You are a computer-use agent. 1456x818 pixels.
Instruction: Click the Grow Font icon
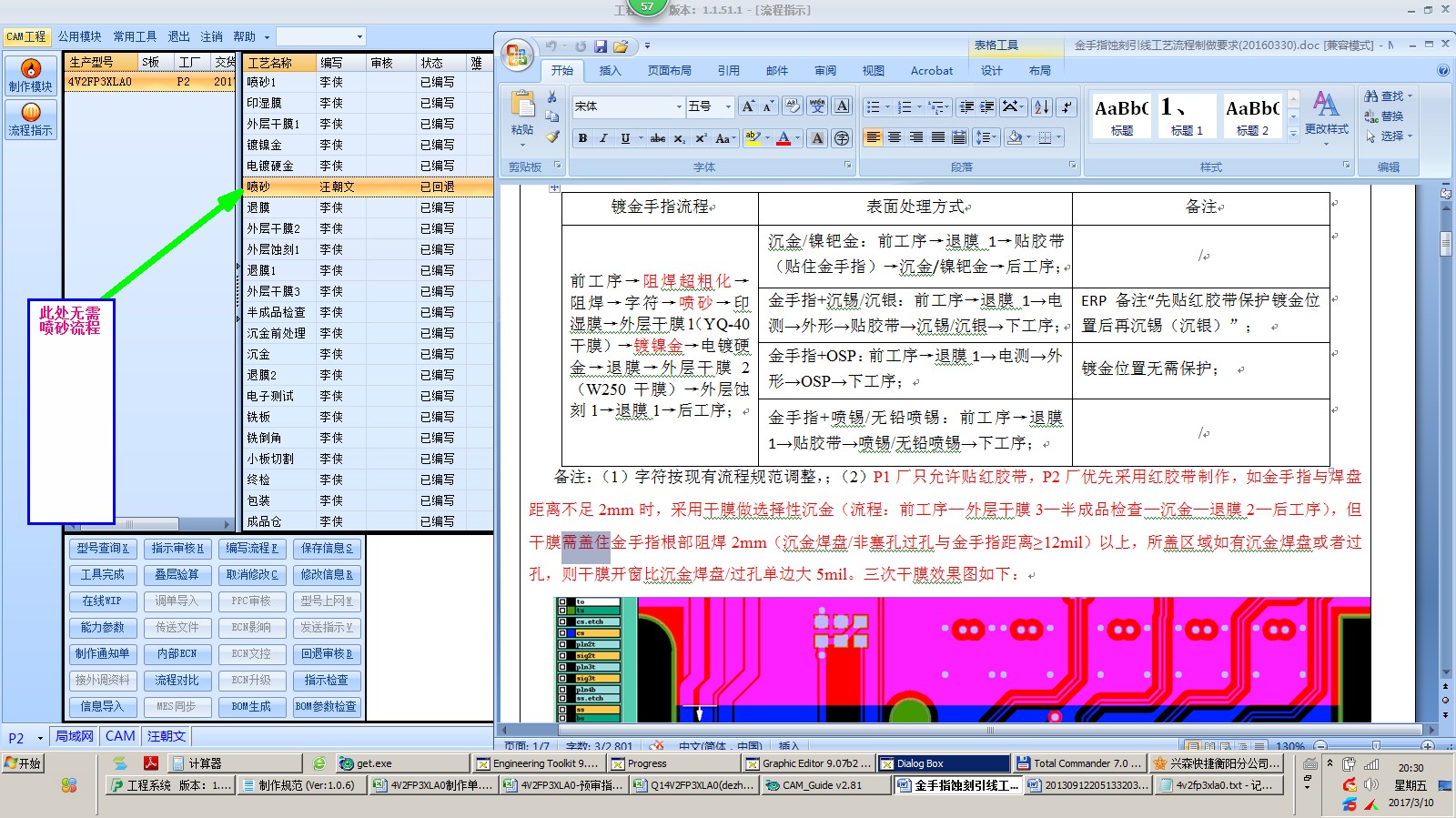point(748,106)
